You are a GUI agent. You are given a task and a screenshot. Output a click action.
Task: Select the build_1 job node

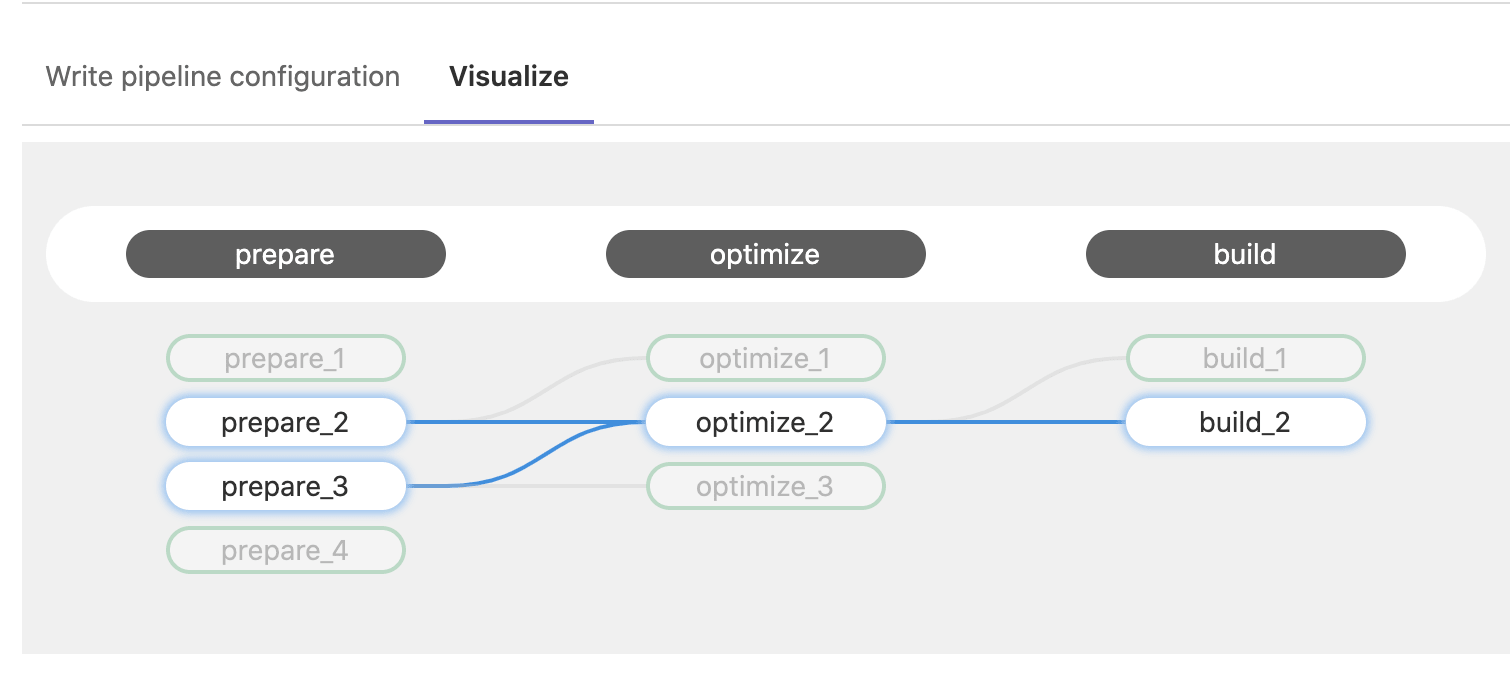coord(1244,358)
